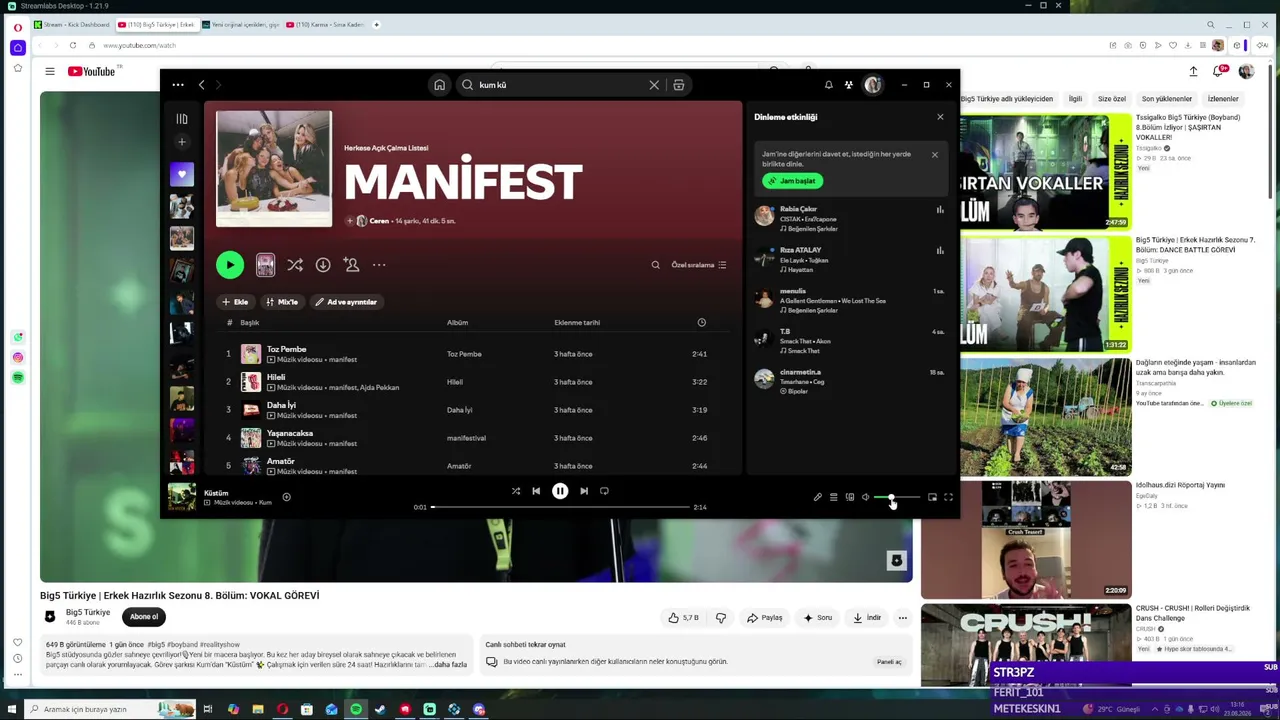The image size is (1280, 720).
Task: Skip to next track
Action: point(584,491)
